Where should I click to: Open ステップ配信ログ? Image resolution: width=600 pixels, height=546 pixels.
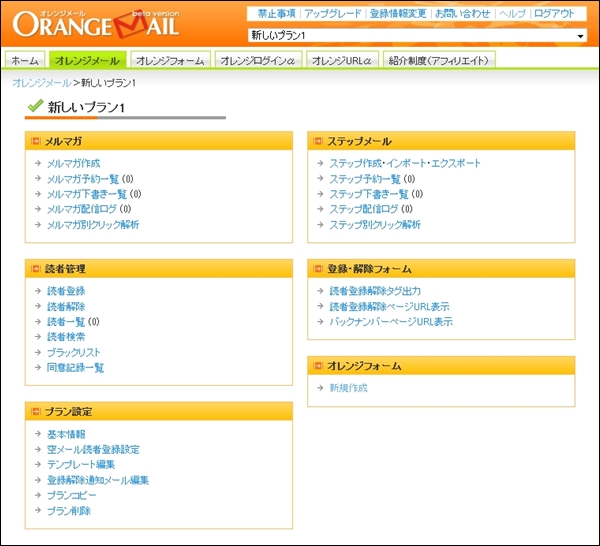coord(364,209)
